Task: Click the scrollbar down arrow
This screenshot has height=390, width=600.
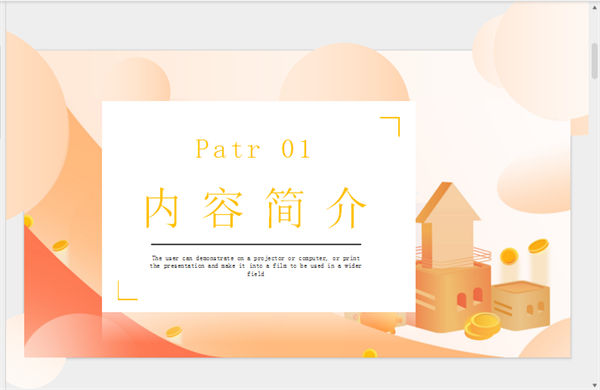Action: (594, 385)
